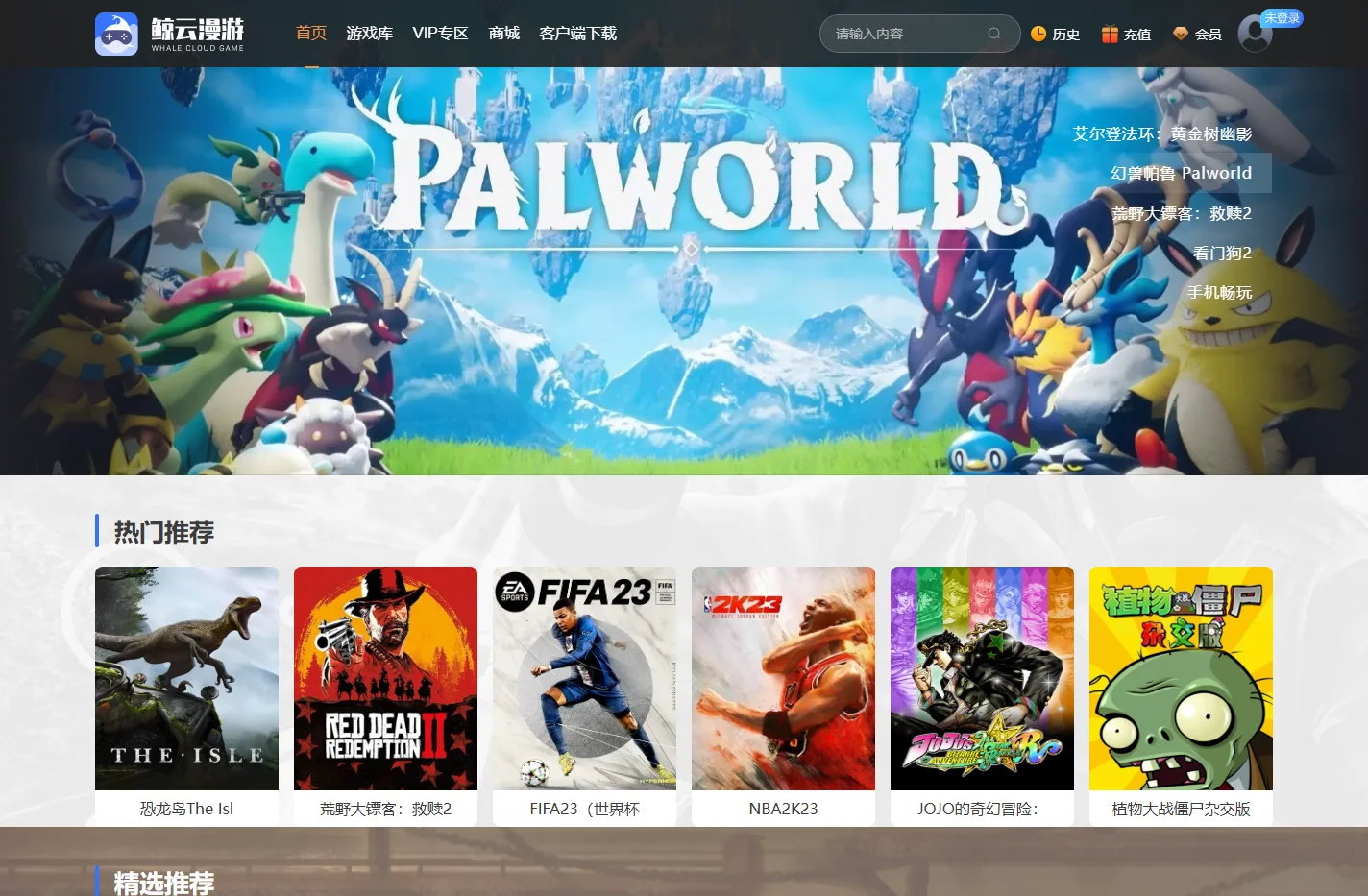Click the 热门推荐 section heading
Viewport: 1368px width, 896px height.
(164, 531)
